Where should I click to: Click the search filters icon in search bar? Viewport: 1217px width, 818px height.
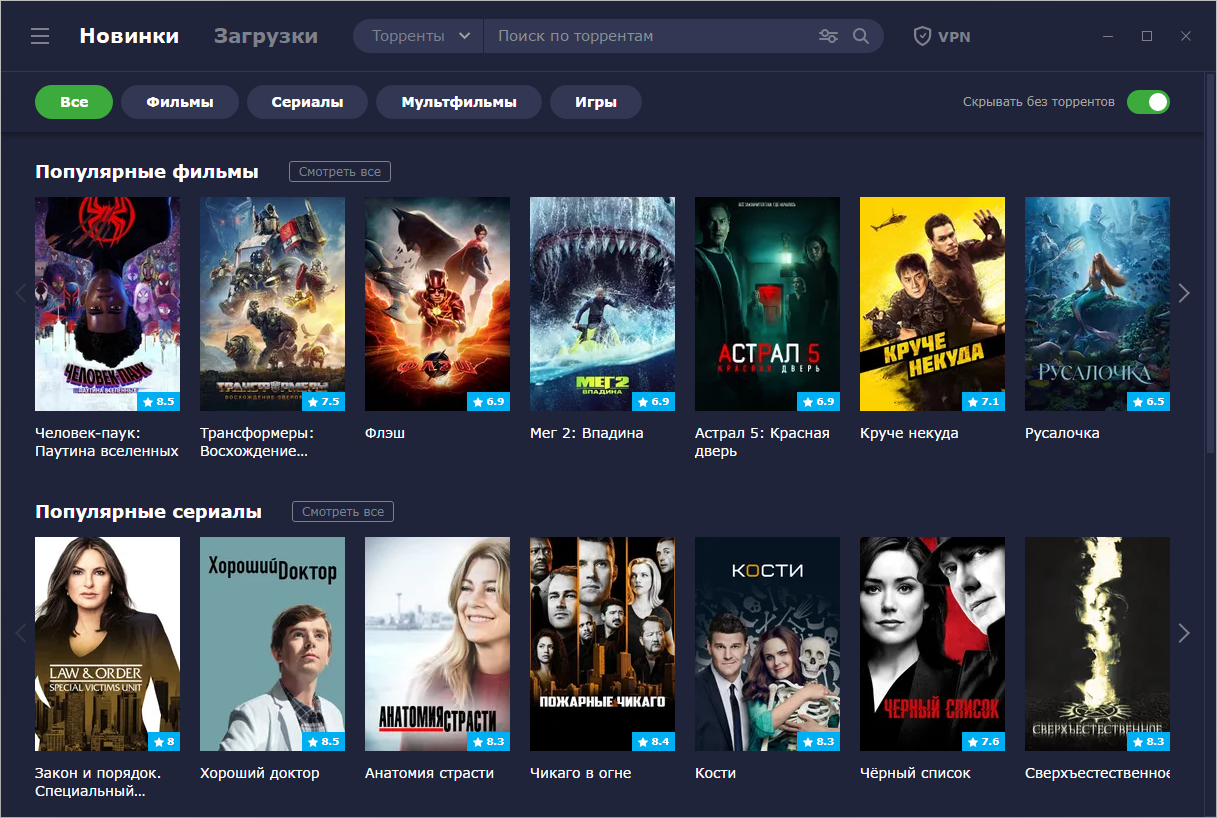pyautogui.click(x=828, y=35)
